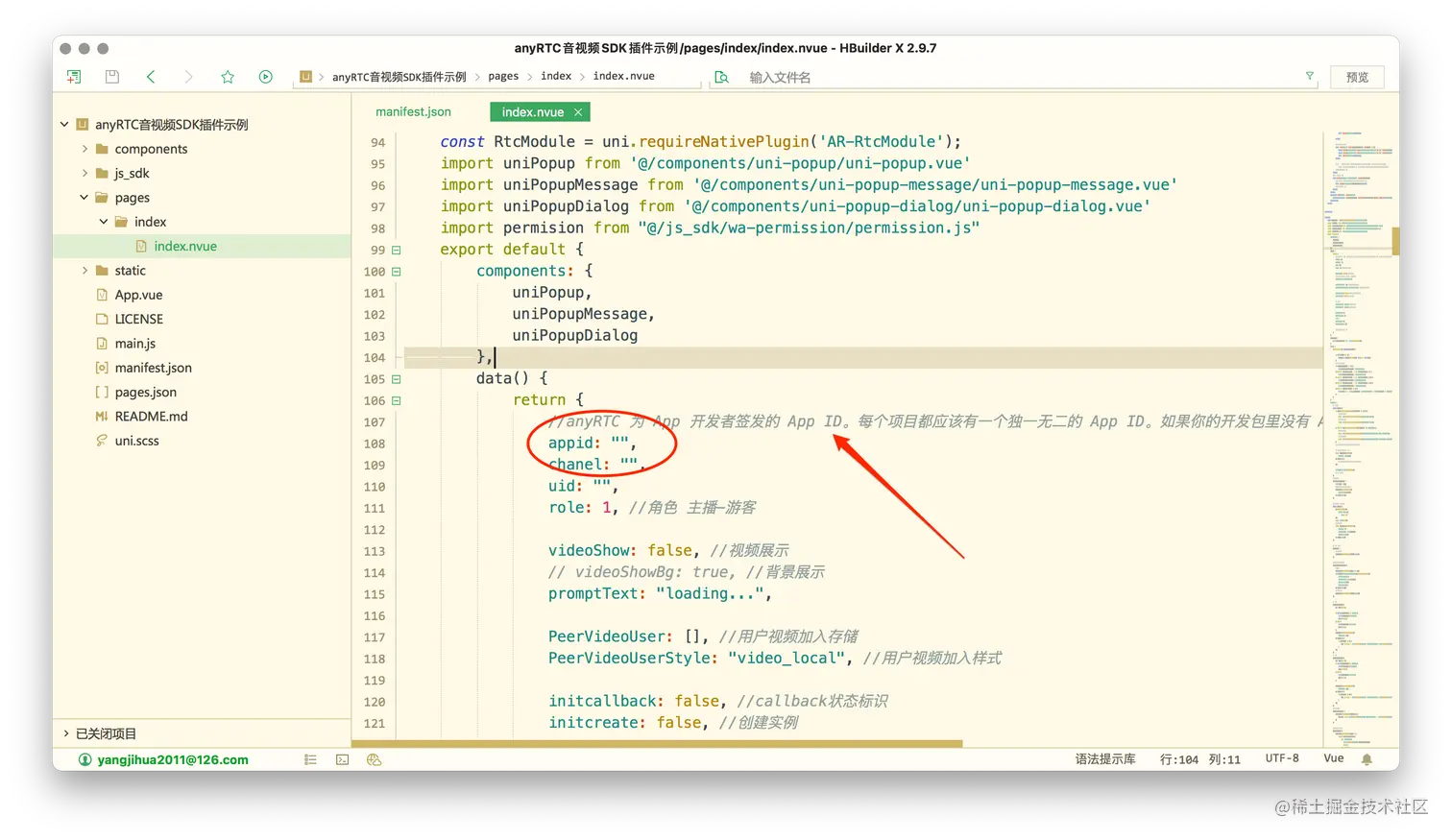Click the outline list icon in status bar
The image size is (1452, 840).
click(x=310, y=759)
